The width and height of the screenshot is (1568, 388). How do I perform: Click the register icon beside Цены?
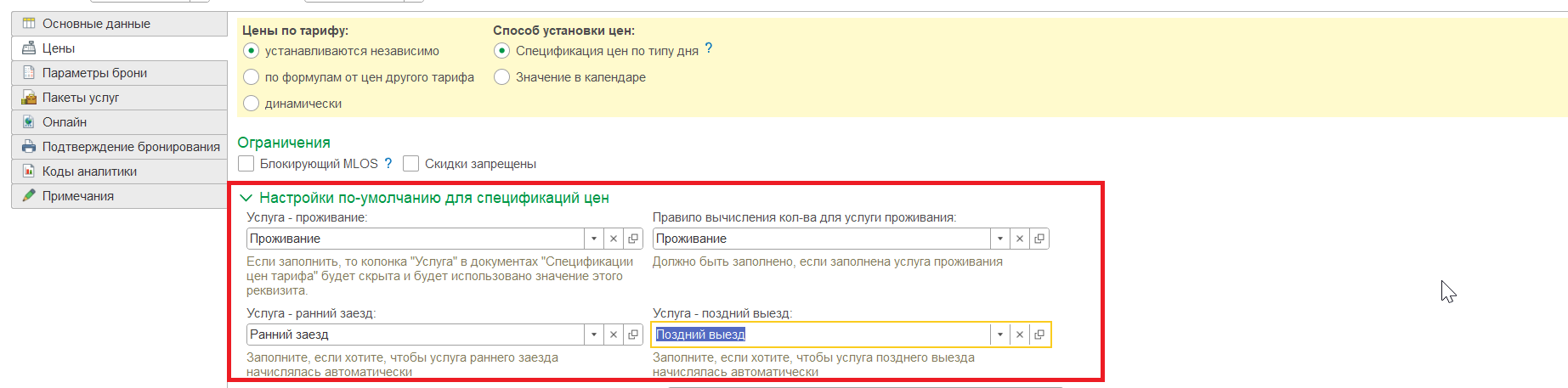(x=29, y=48)
